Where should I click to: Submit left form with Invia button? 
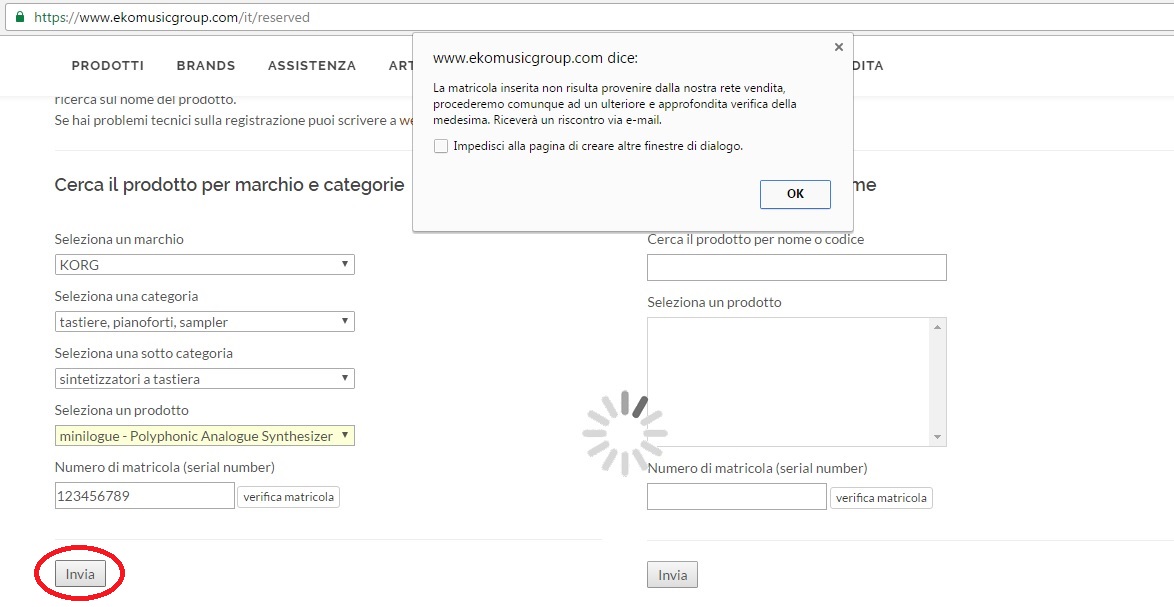pyautogui.click(x=80, y=574)
